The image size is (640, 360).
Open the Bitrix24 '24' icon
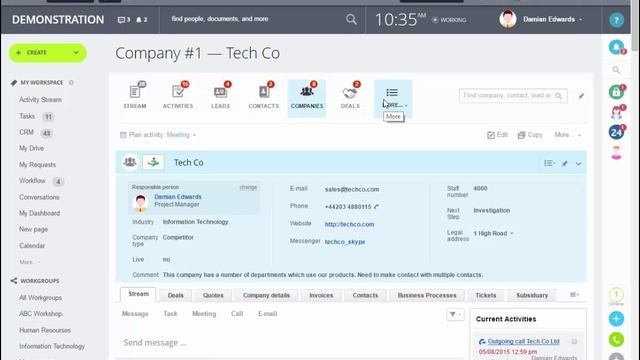click(616, 132)
